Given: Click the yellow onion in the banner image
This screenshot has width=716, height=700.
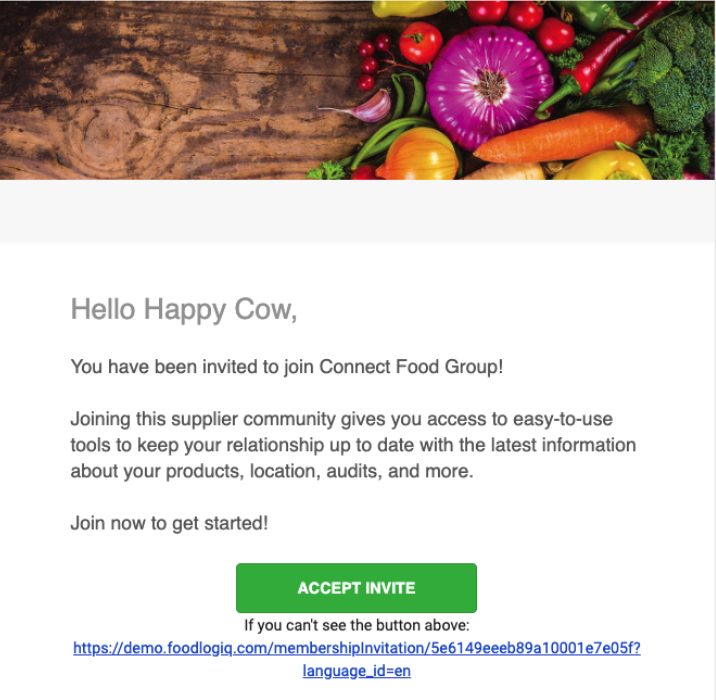Looking at the screenshot, I should [x=418, y=155].
